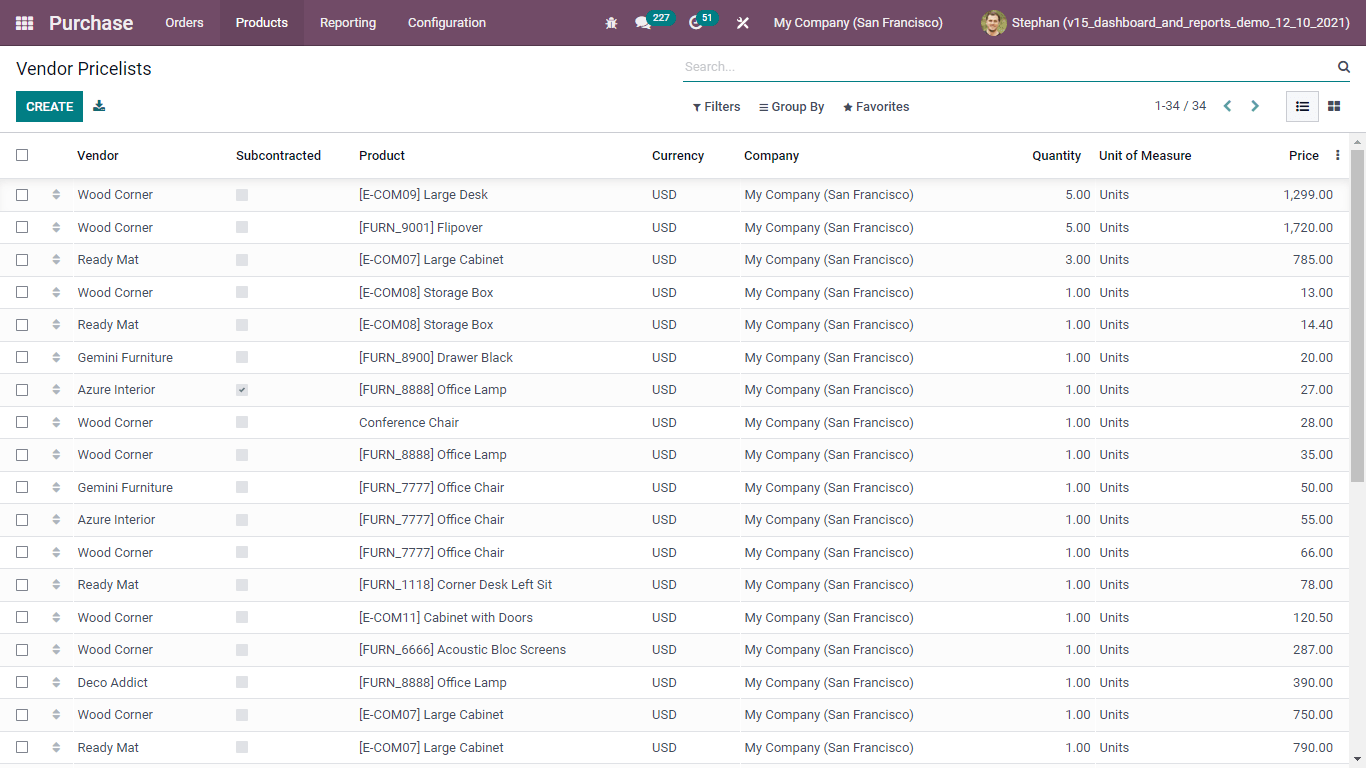The height and width of the screenshot is (768, 1366).
Task: Click the CREATE button
Action: point(49,106)
